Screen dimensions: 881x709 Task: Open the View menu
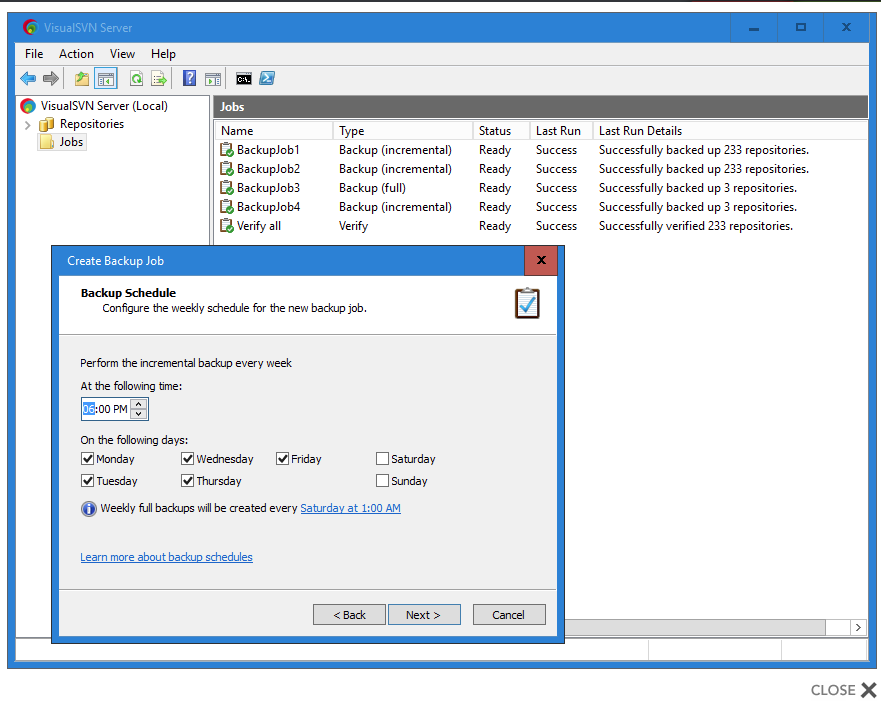pos(122,54)
